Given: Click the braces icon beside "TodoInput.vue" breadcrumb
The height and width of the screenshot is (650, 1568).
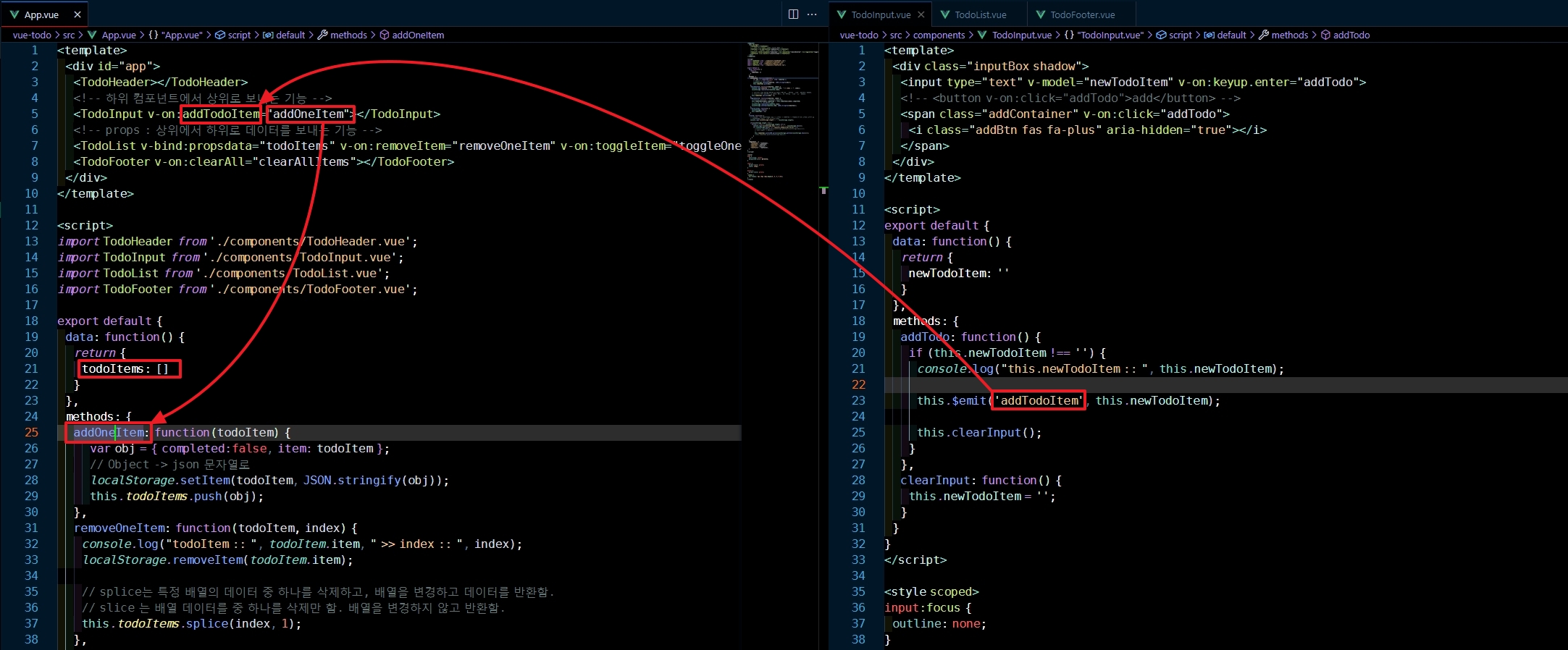Looking at the screenshot, I should tap(1069, 35).
